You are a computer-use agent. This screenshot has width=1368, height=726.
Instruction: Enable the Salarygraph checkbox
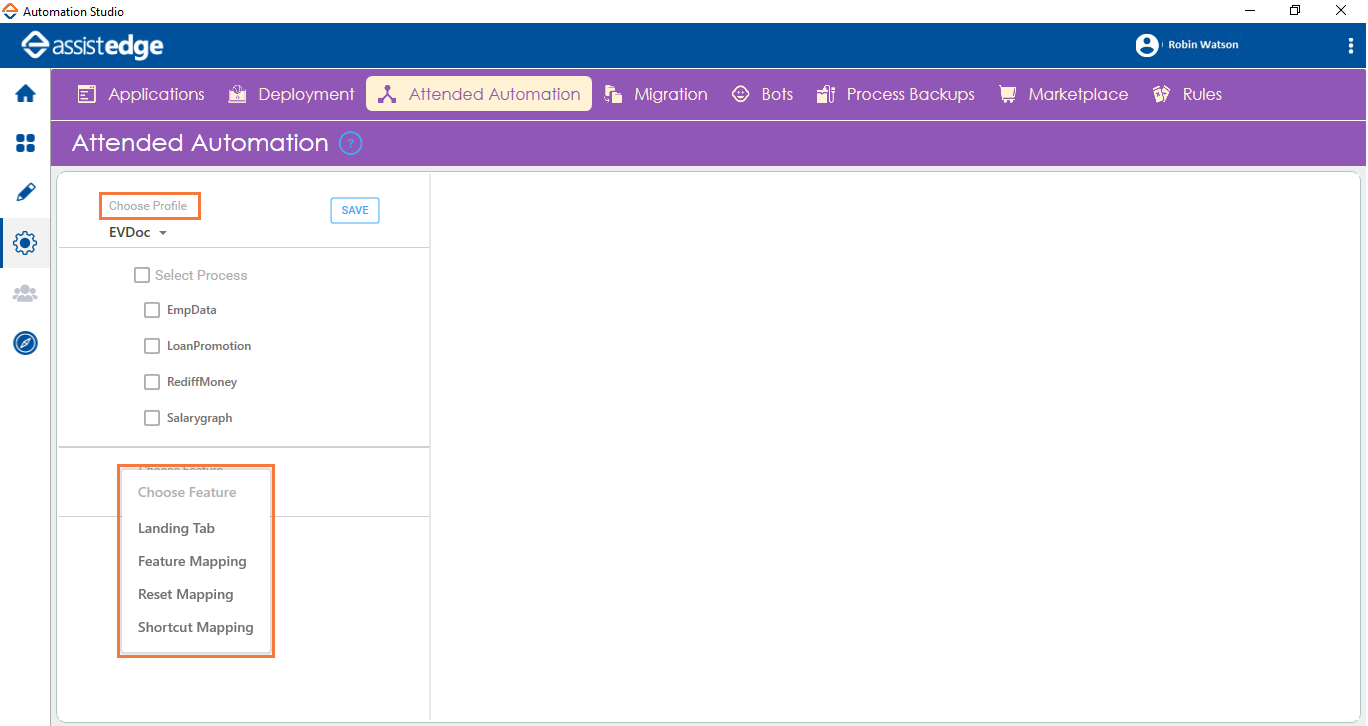tap(152, 418)
